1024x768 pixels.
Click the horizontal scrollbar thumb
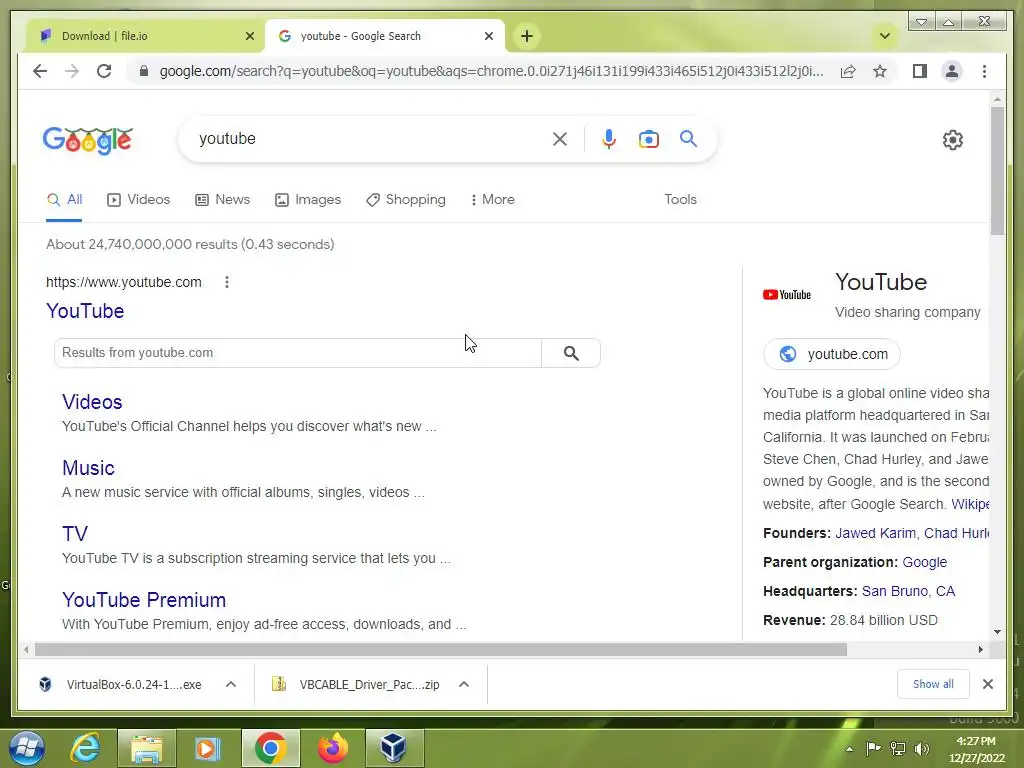click(x=440, y=649)
